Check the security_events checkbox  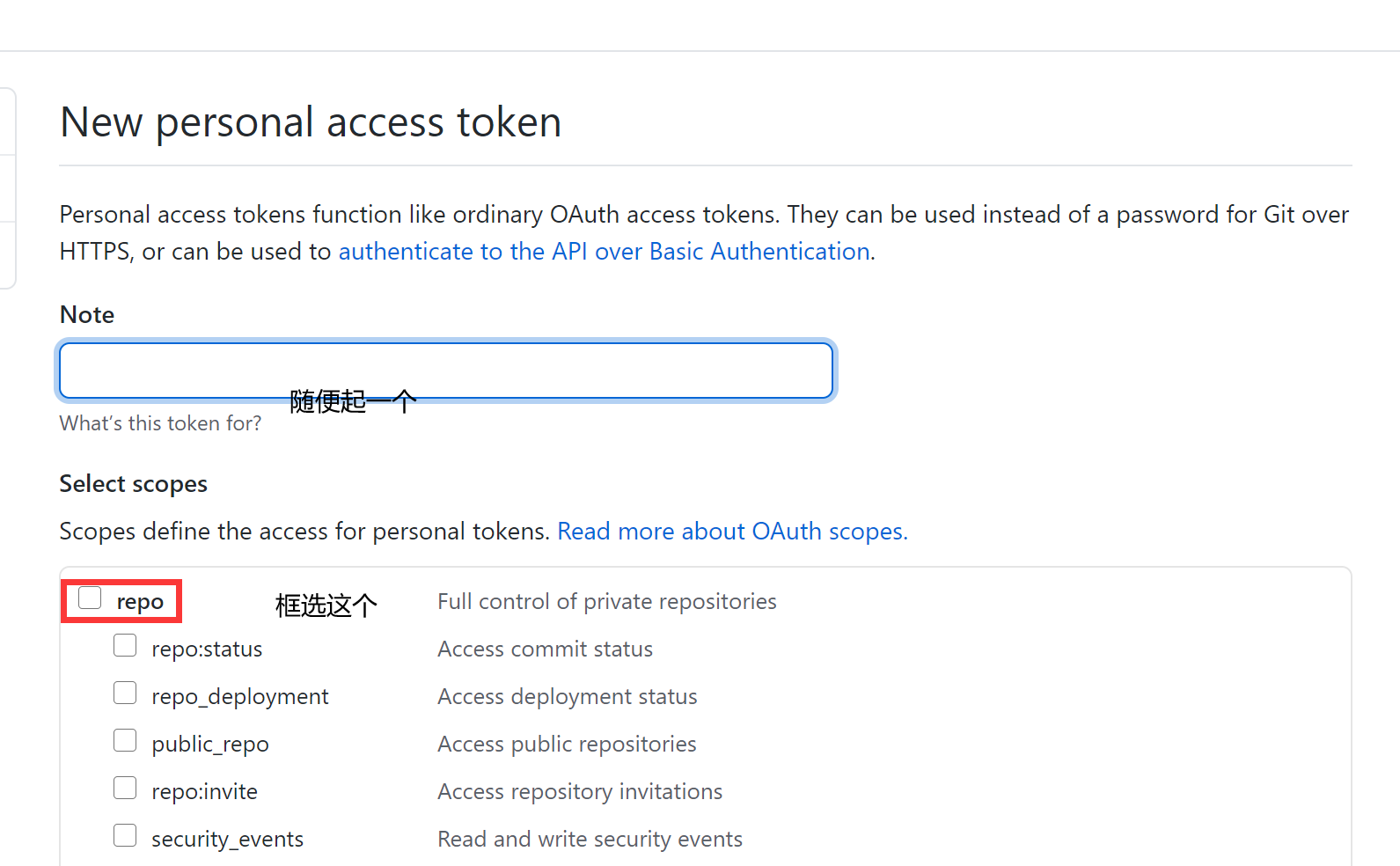coord(125,836)
